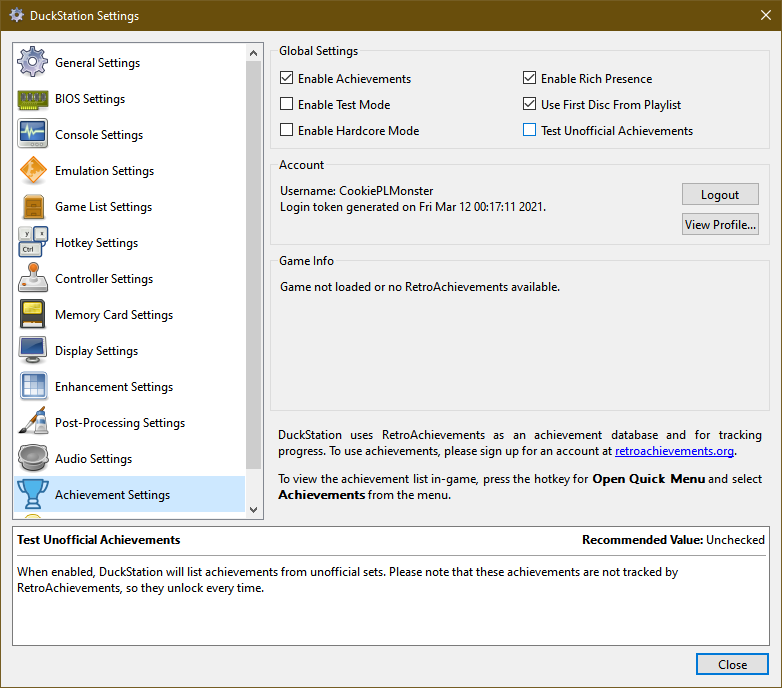Click the Game List Settings drawer icon
The height and width of the screenshot is (688, 782).
pyautogui.click(x=33, y=206)
